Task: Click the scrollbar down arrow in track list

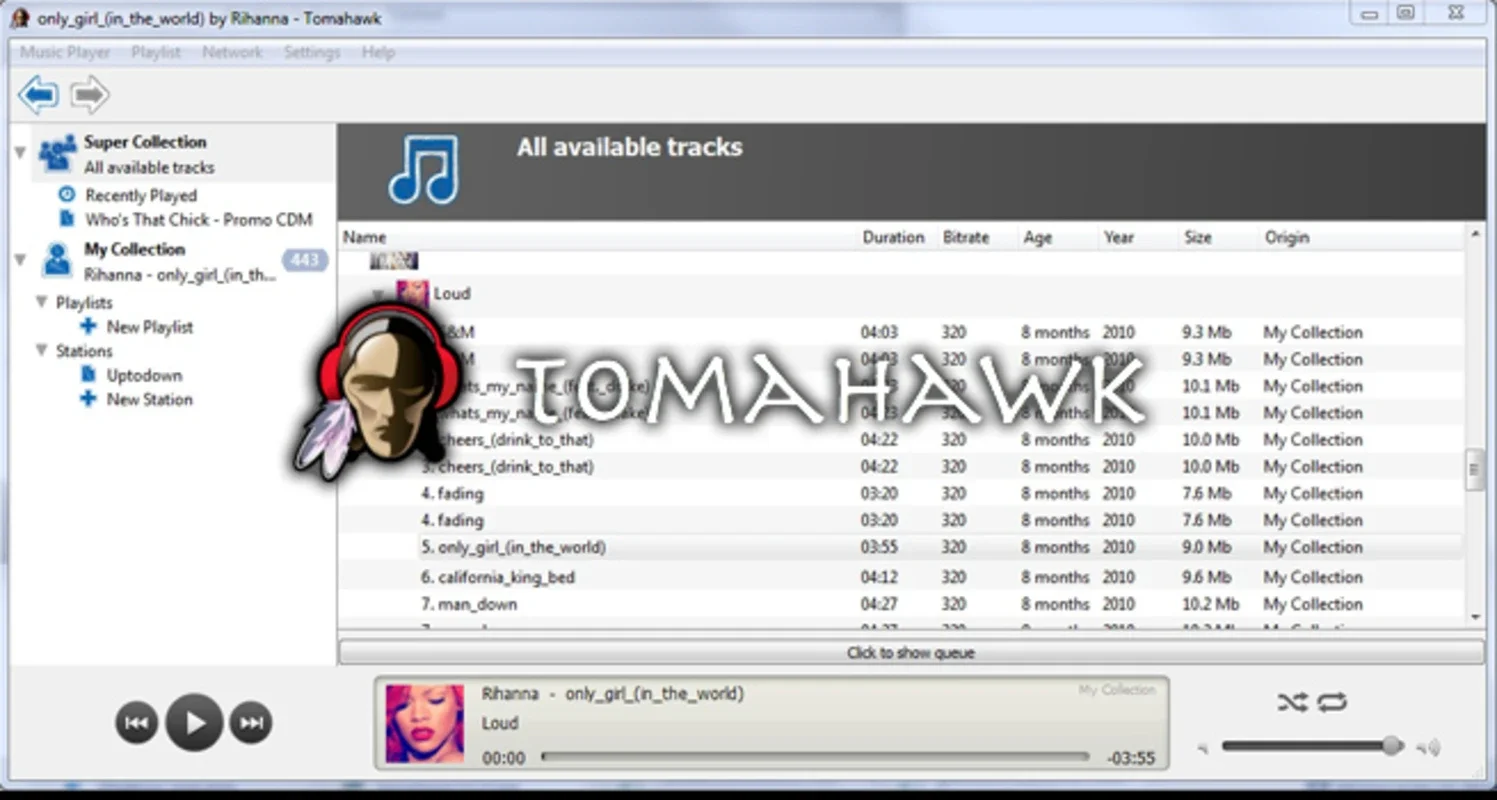Action: coord(1474,617)
